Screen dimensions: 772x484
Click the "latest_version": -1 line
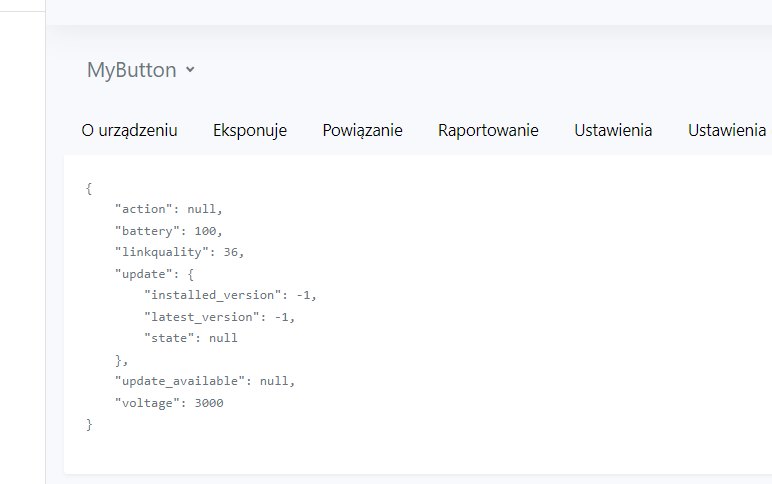point(220,317)
